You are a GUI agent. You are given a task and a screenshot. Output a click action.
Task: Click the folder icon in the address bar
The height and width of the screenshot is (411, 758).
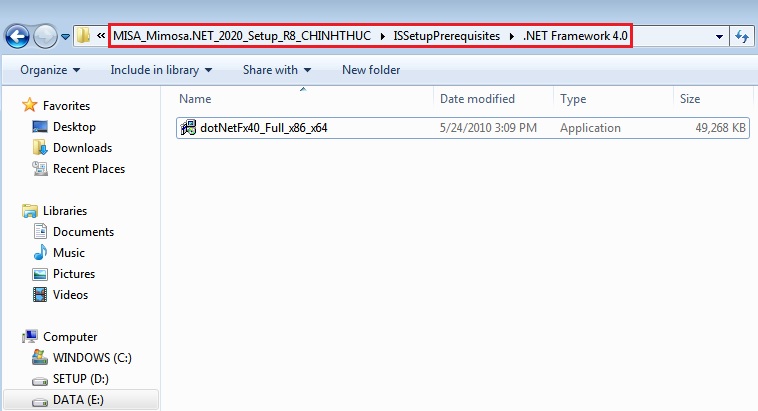[83, 35]
